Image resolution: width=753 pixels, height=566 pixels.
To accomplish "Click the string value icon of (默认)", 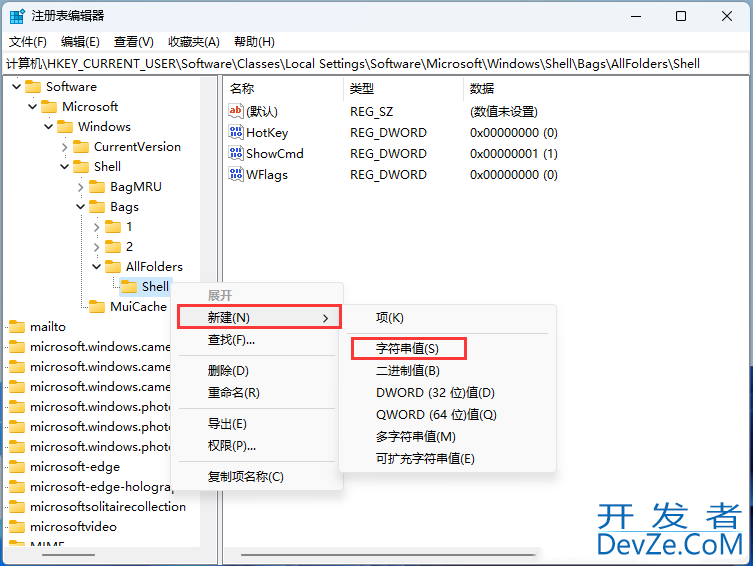I will click(x=235, y=111).
